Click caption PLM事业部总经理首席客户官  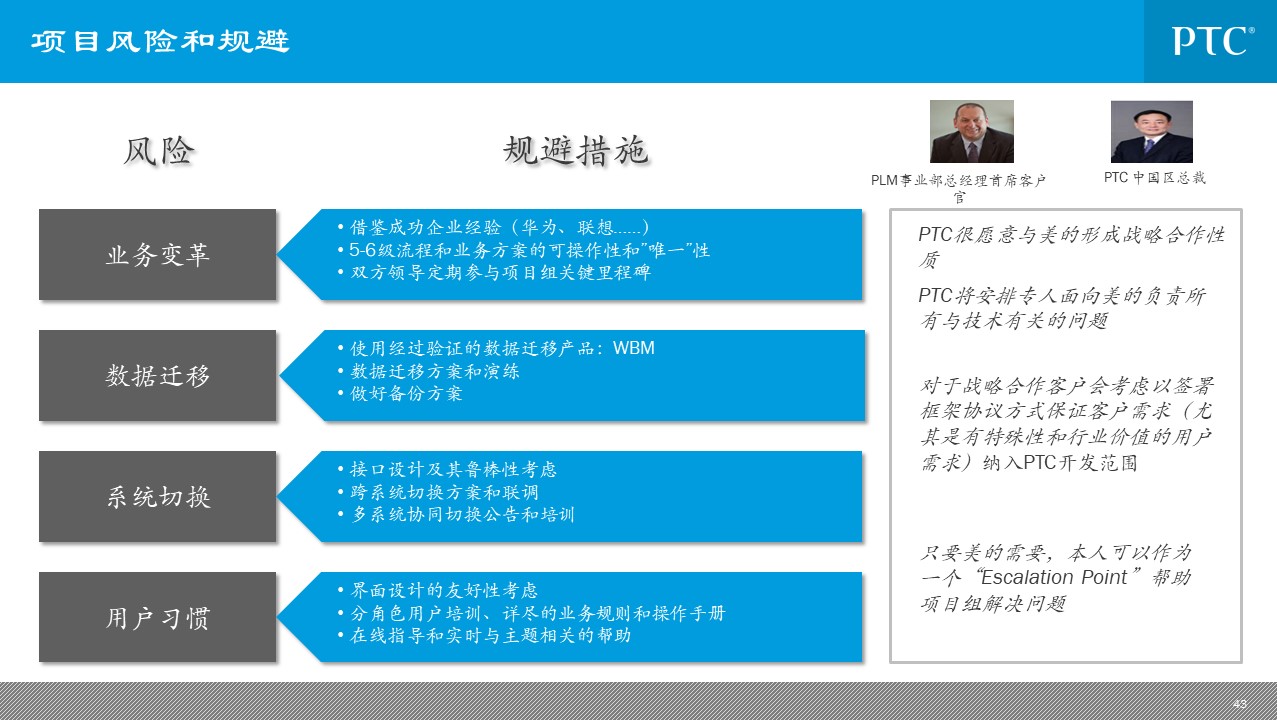(x=959, y=188)
